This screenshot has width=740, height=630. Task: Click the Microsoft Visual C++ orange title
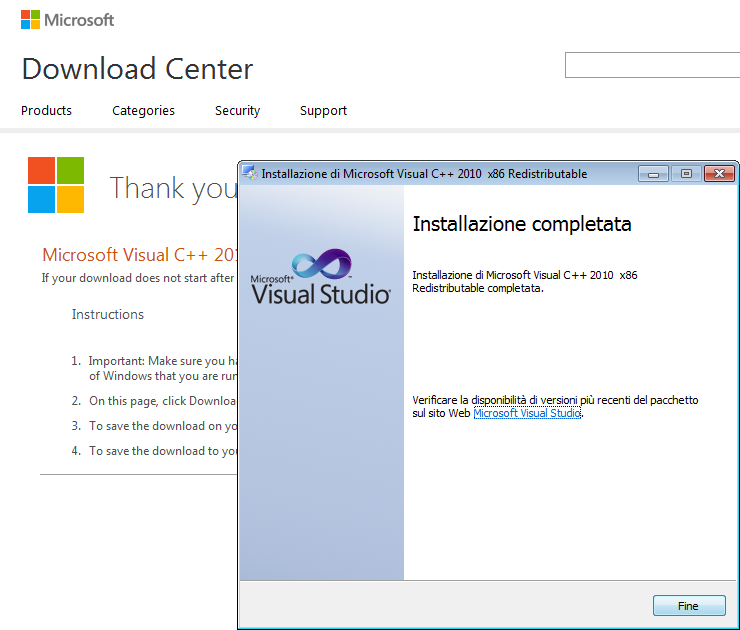[139, 255]
